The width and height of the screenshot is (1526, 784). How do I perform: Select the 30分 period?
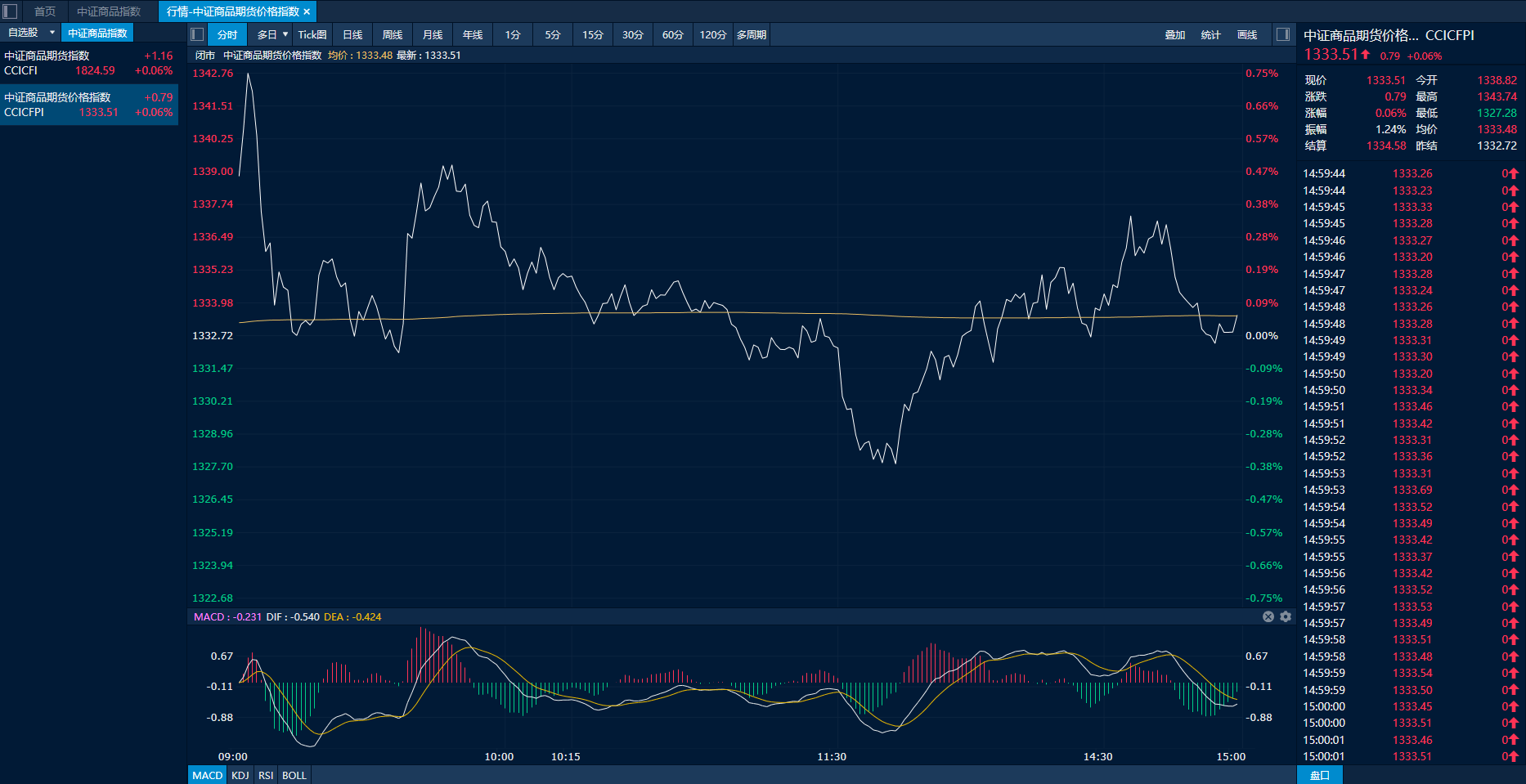(x=633, y=34)
